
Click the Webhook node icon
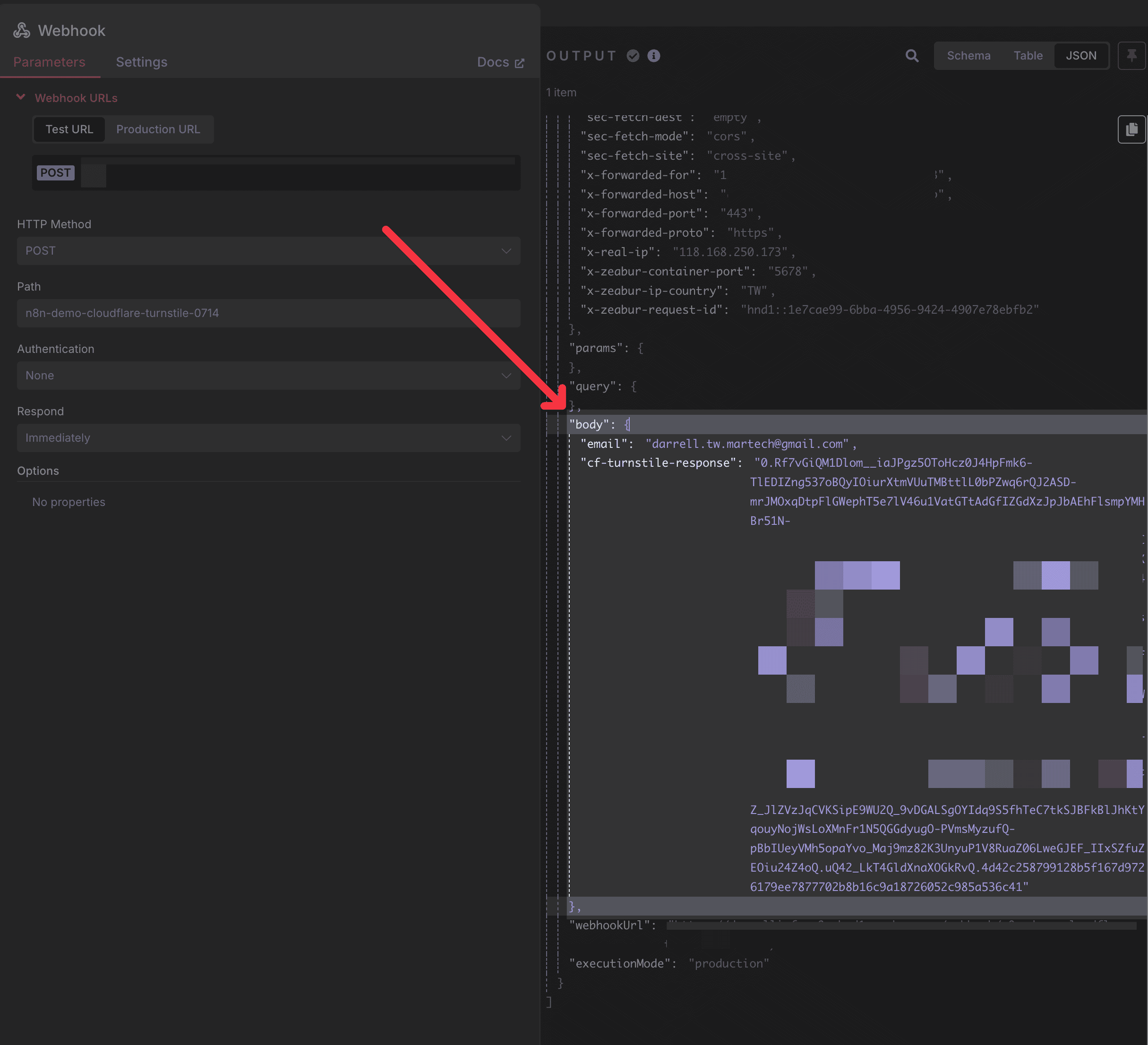tap(22, 30)
